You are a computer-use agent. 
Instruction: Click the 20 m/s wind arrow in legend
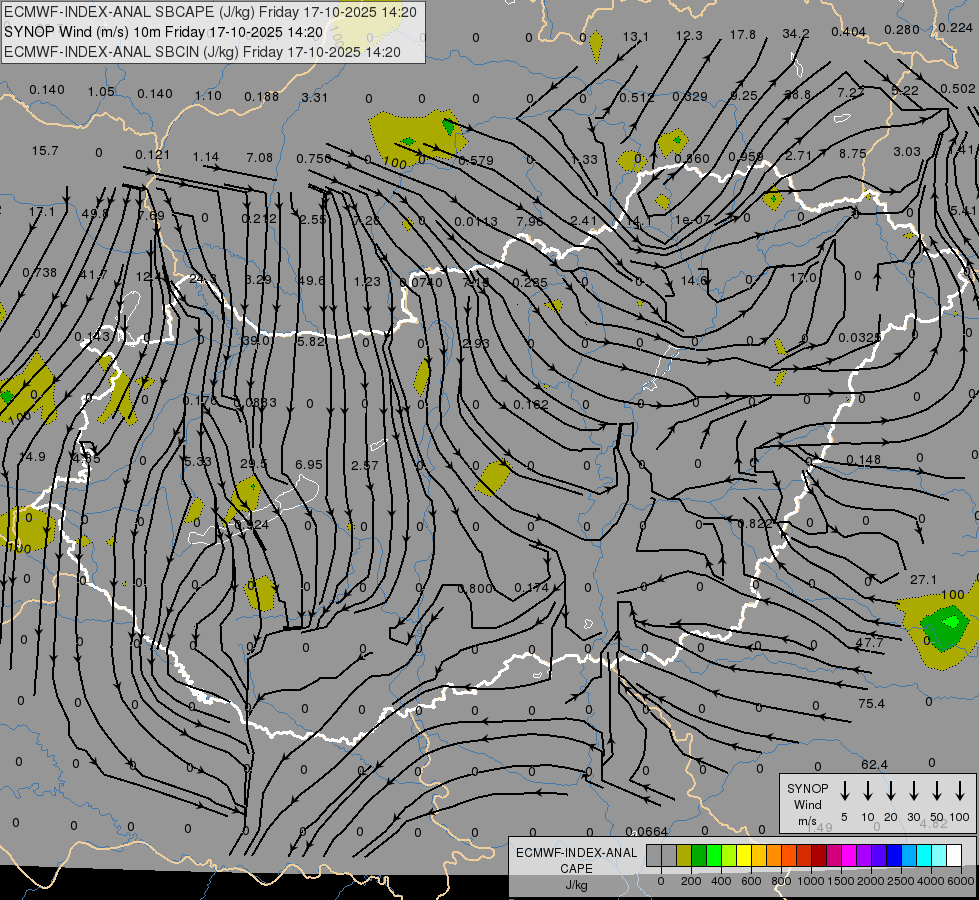[891, 791]
